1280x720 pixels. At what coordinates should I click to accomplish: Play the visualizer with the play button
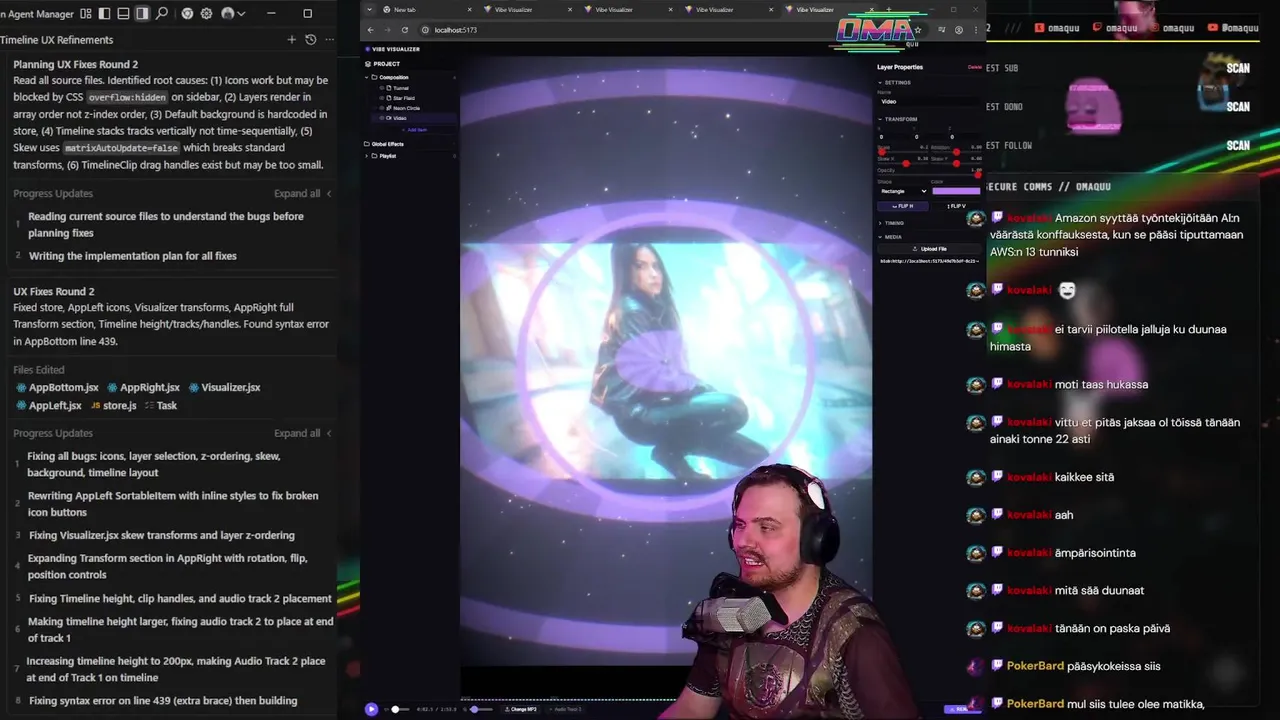[x=371, y=709]
